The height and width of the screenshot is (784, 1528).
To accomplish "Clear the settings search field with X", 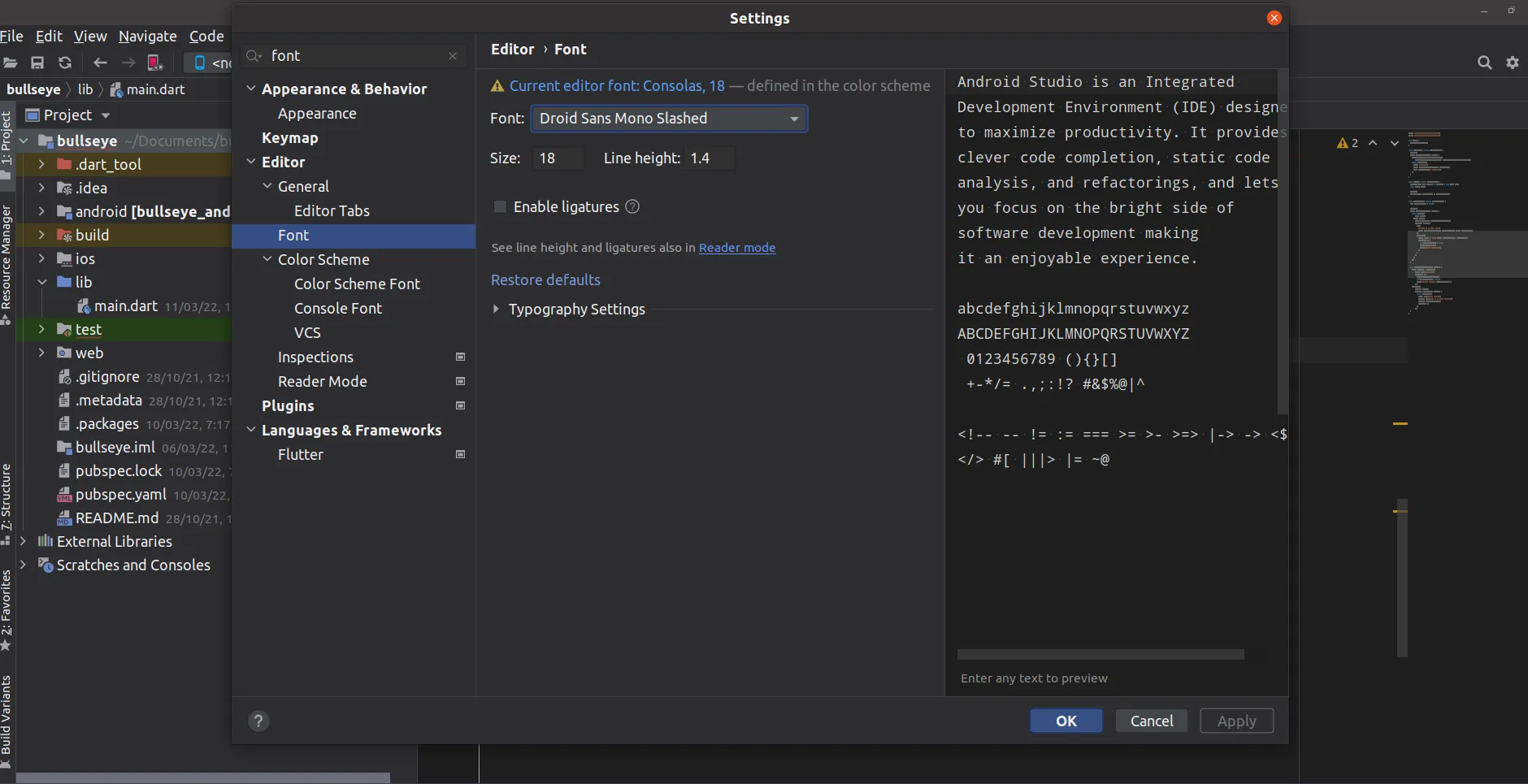I will click(453, 56).
